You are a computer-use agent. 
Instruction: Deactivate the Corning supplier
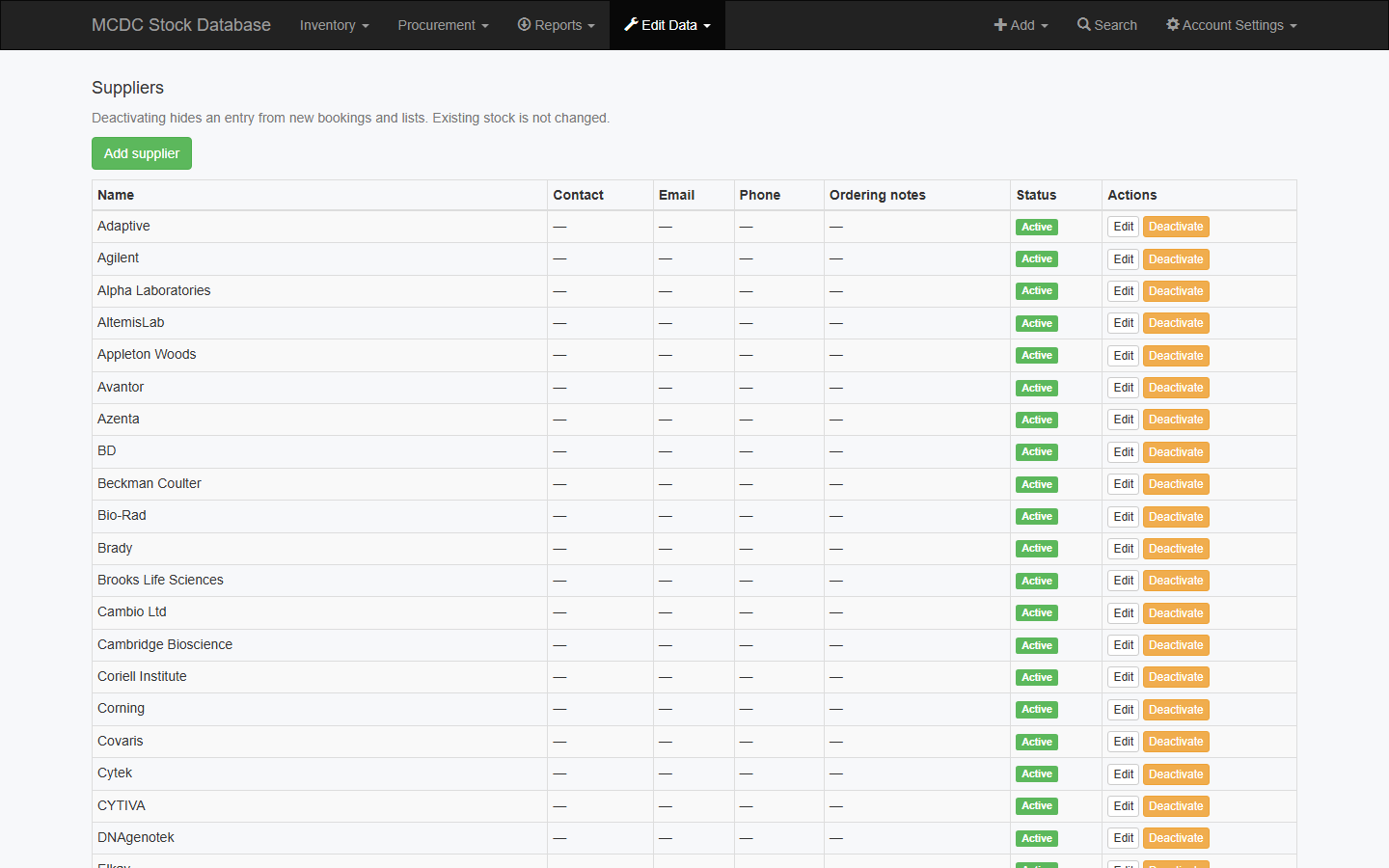coord(1176,710)
